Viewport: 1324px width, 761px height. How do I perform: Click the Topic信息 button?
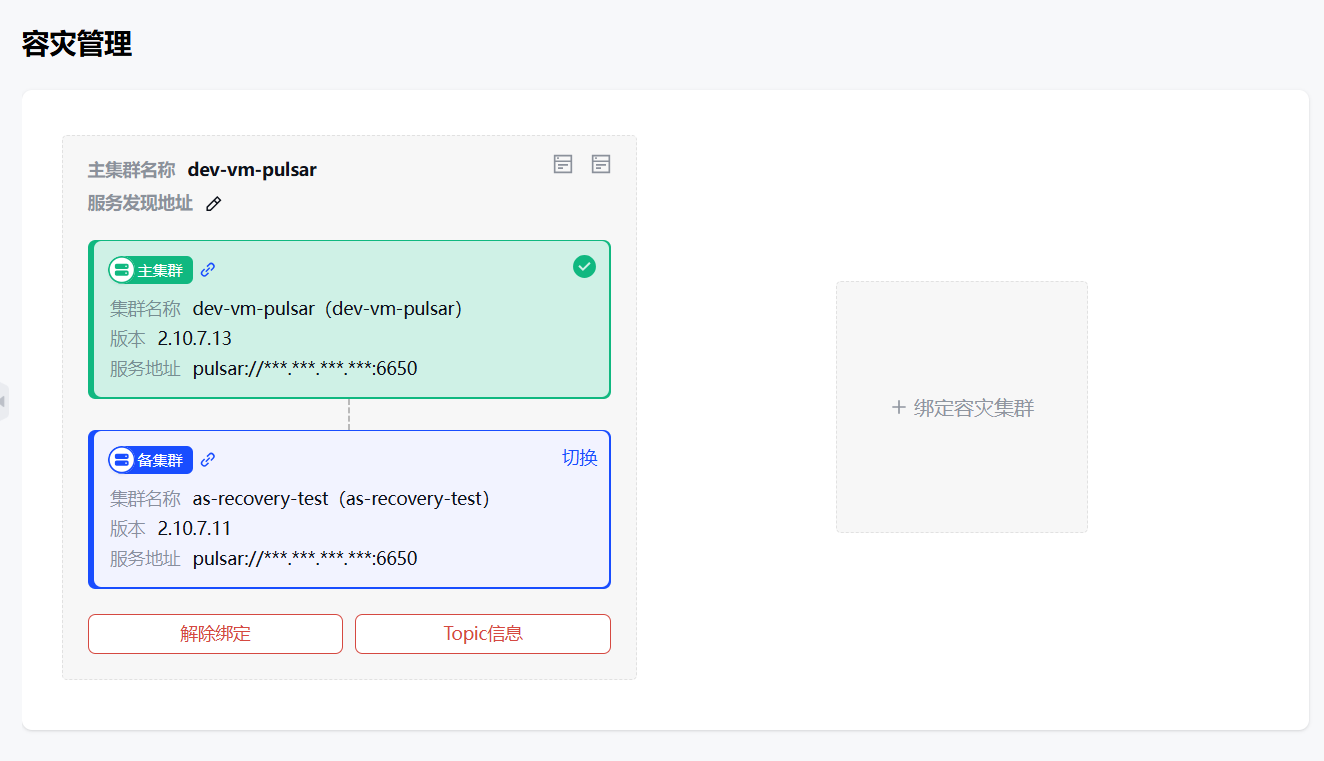pyautogui.click(x=482, y=633)
